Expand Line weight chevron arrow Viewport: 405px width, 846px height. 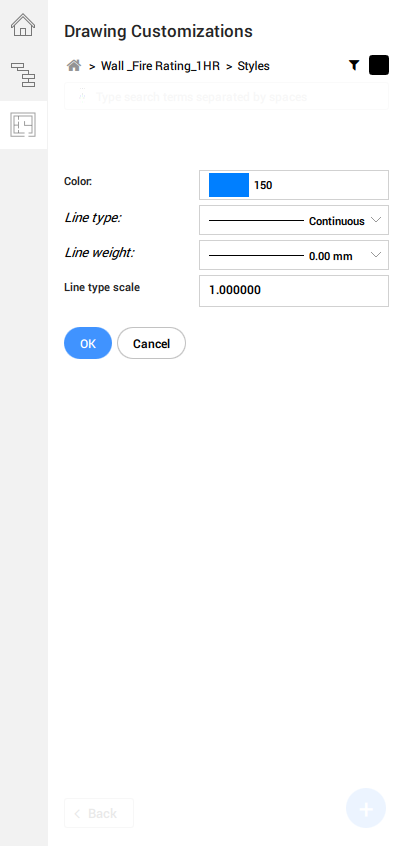[x=376, y=255]
